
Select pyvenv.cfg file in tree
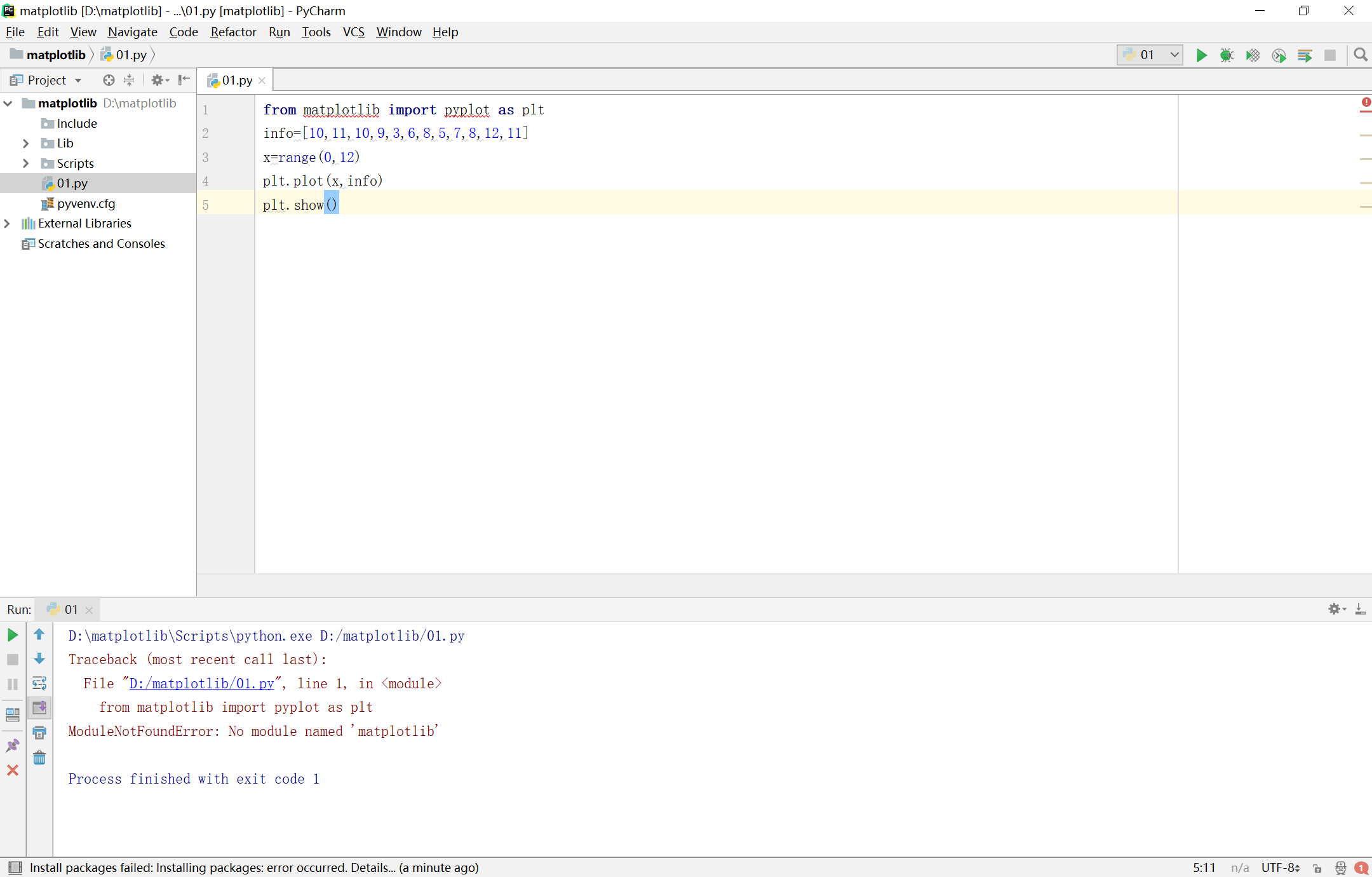coord(79,203)
